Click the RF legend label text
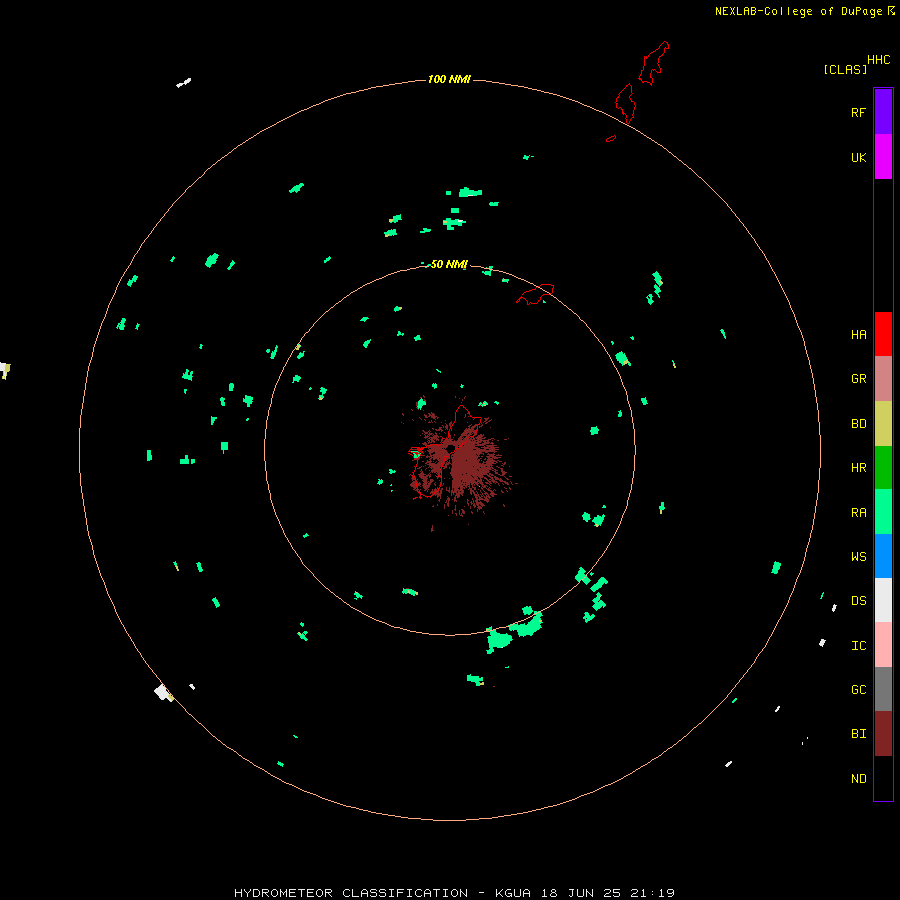900x900 pixels. tap(858, 112)
